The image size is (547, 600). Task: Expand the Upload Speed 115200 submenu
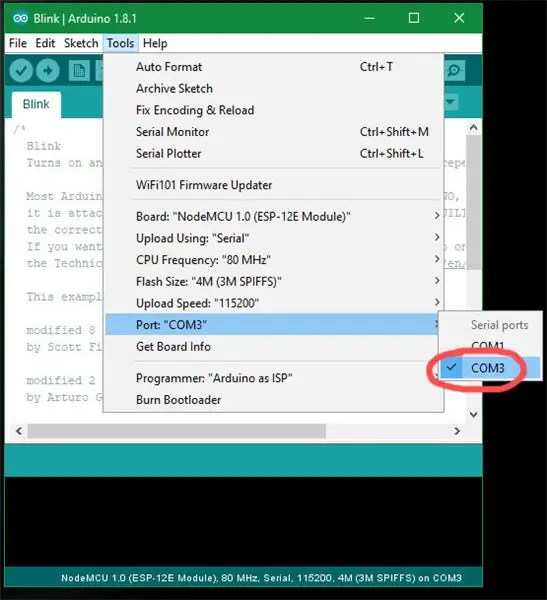point(273,303)
